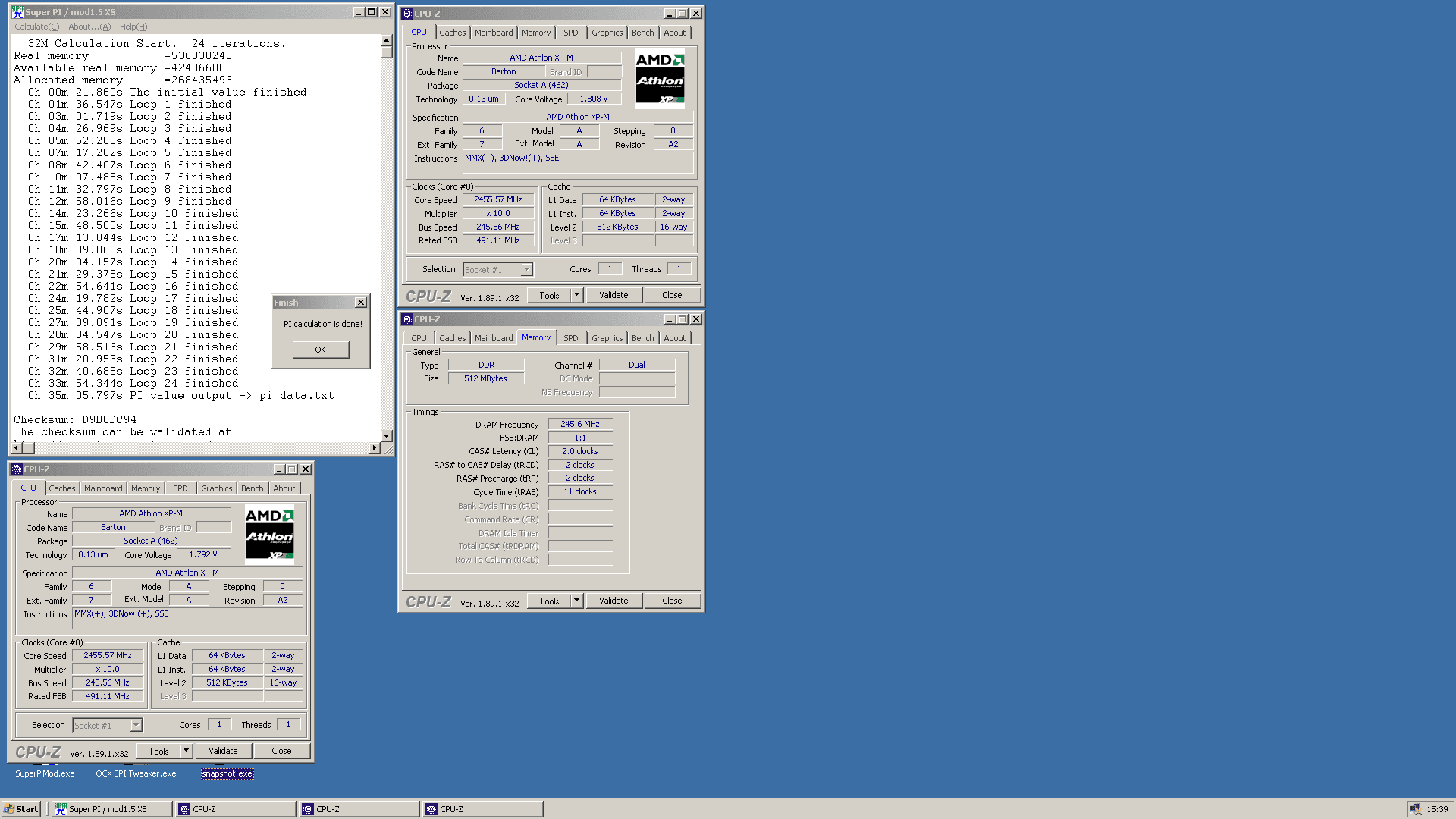Click the Super PI horizontal scrollbar left arrow
The height and width of the screenshot is (819, 1456).
[17, 448]
